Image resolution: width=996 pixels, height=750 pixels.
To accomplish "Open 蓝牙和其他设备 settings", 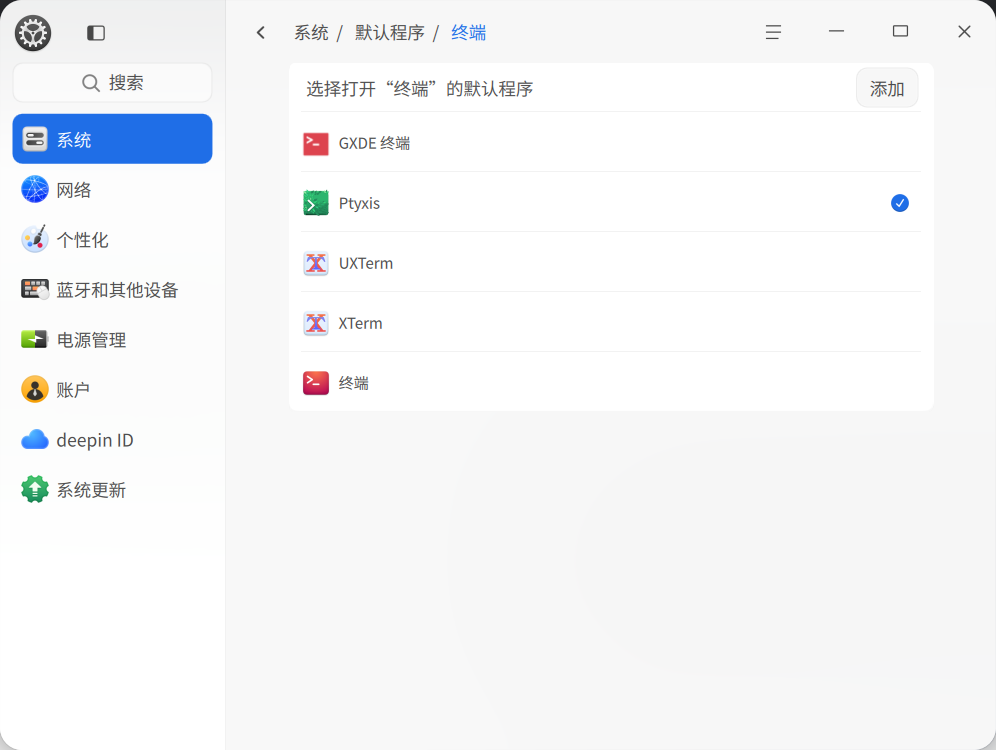I will click(x=112, y=290).
